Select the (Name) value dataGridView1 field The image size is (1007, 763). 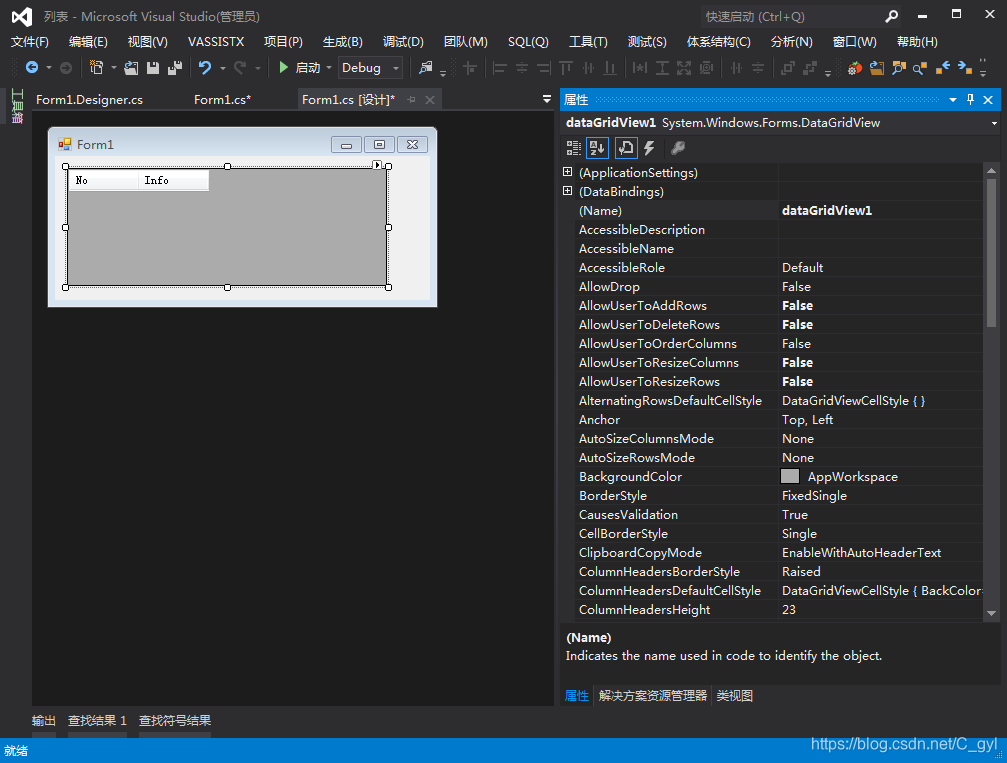(x=880, y=210)
